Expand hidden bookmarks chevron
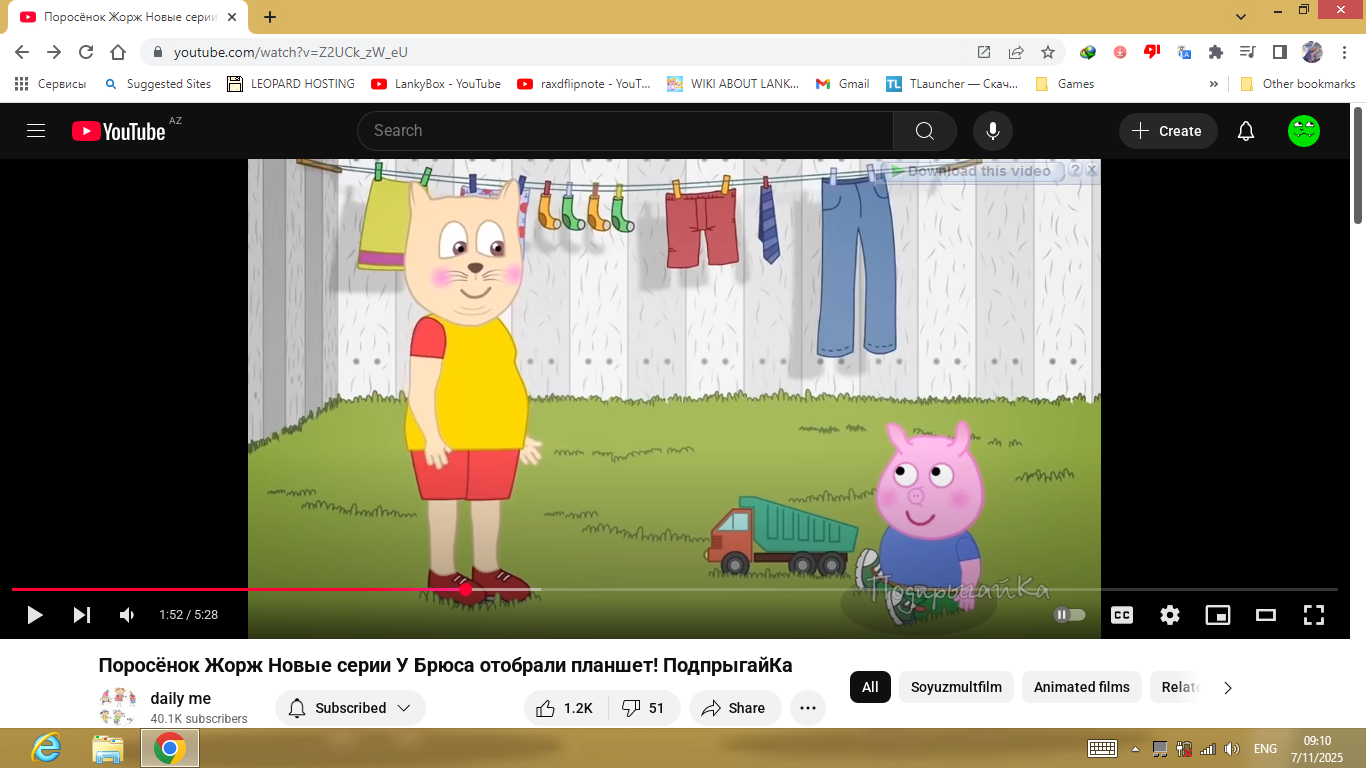 tap(1214, 84)
